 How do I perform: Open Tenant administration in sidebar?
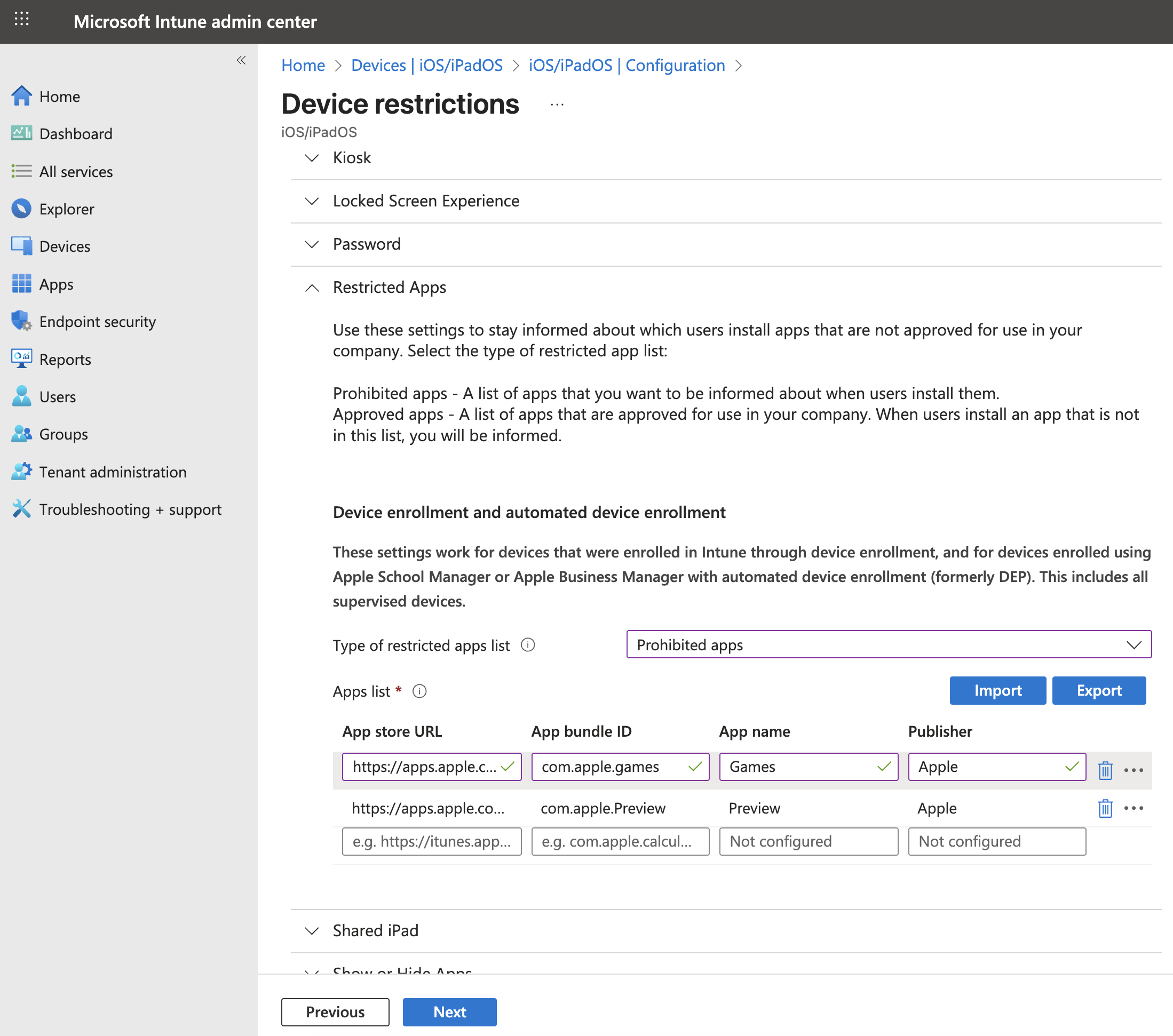(x=113, y=472)
